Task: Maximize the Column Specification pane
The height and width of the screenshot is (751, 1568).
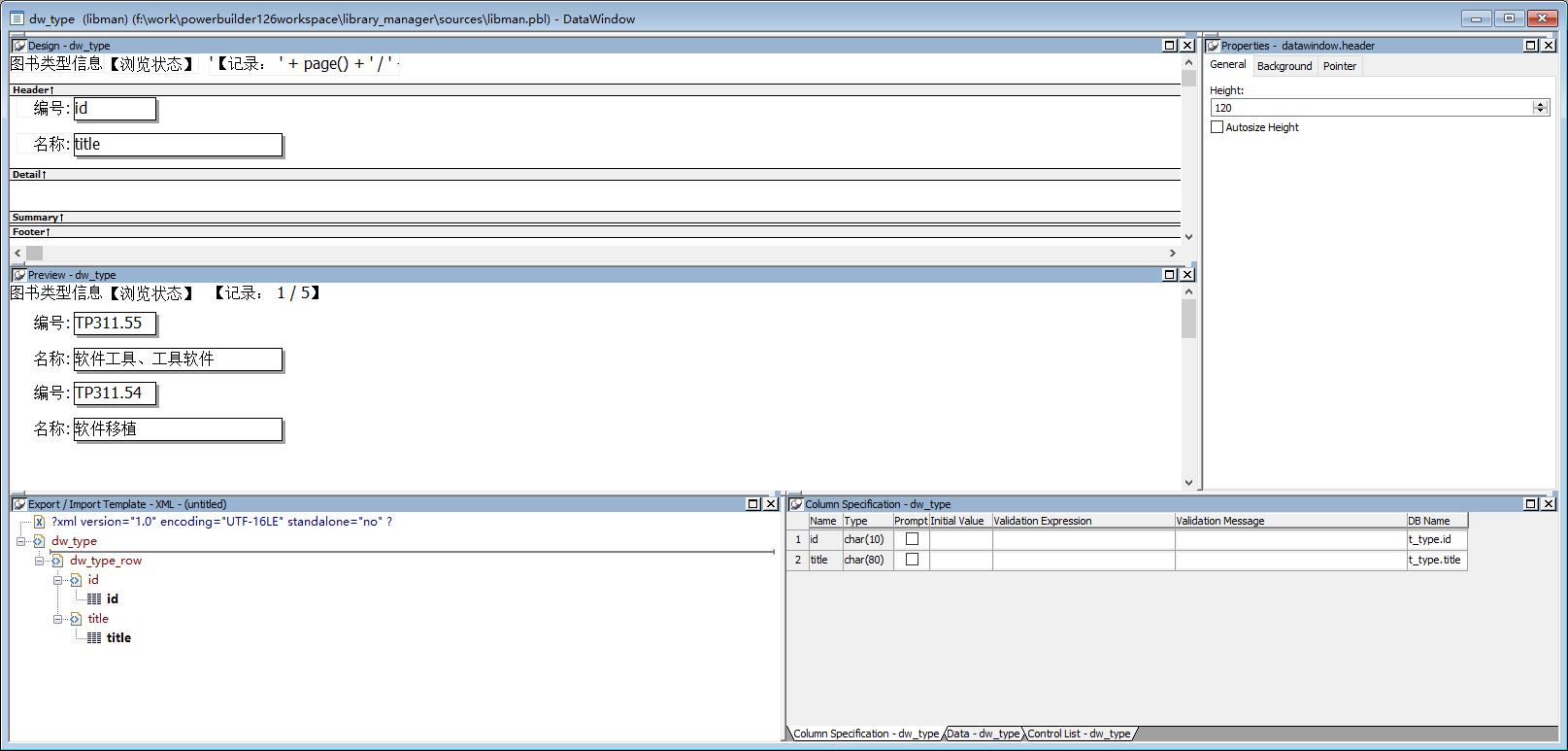Action: [x=1531, y=504]
